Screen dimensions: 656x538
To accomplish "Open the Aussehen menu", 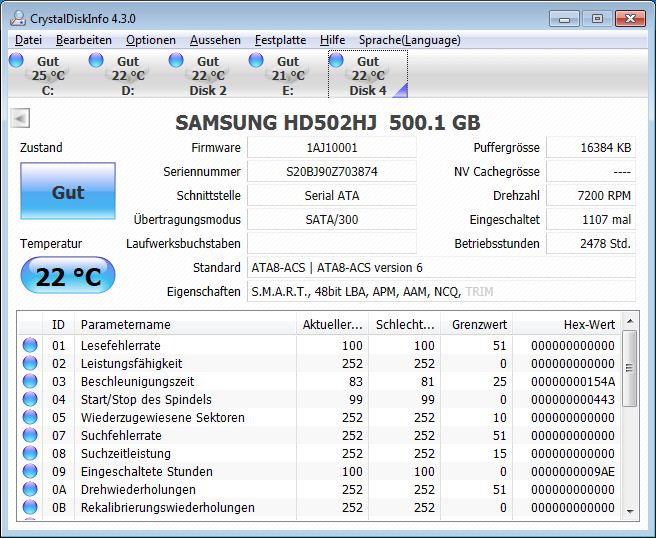I will tap(215, 40).
